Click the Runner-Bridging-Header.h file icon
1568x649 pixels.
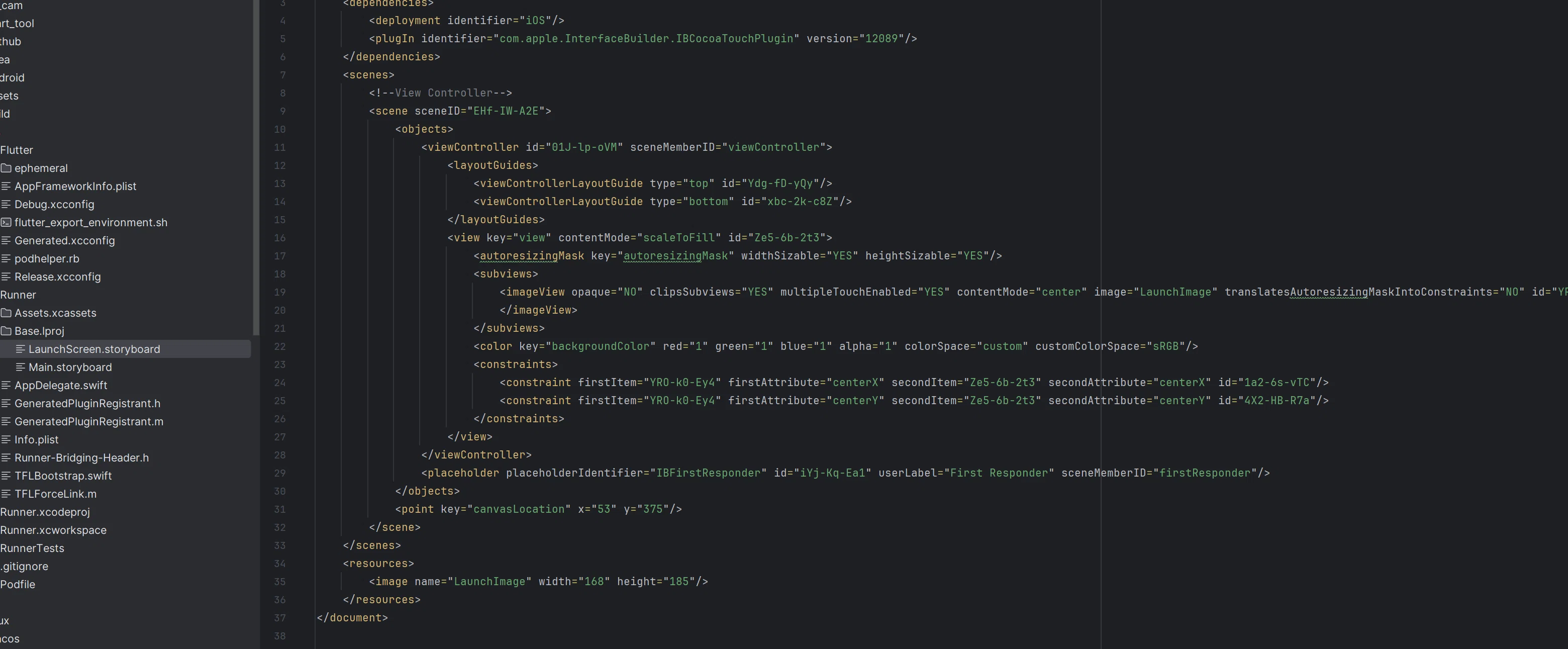pos(6,458)
